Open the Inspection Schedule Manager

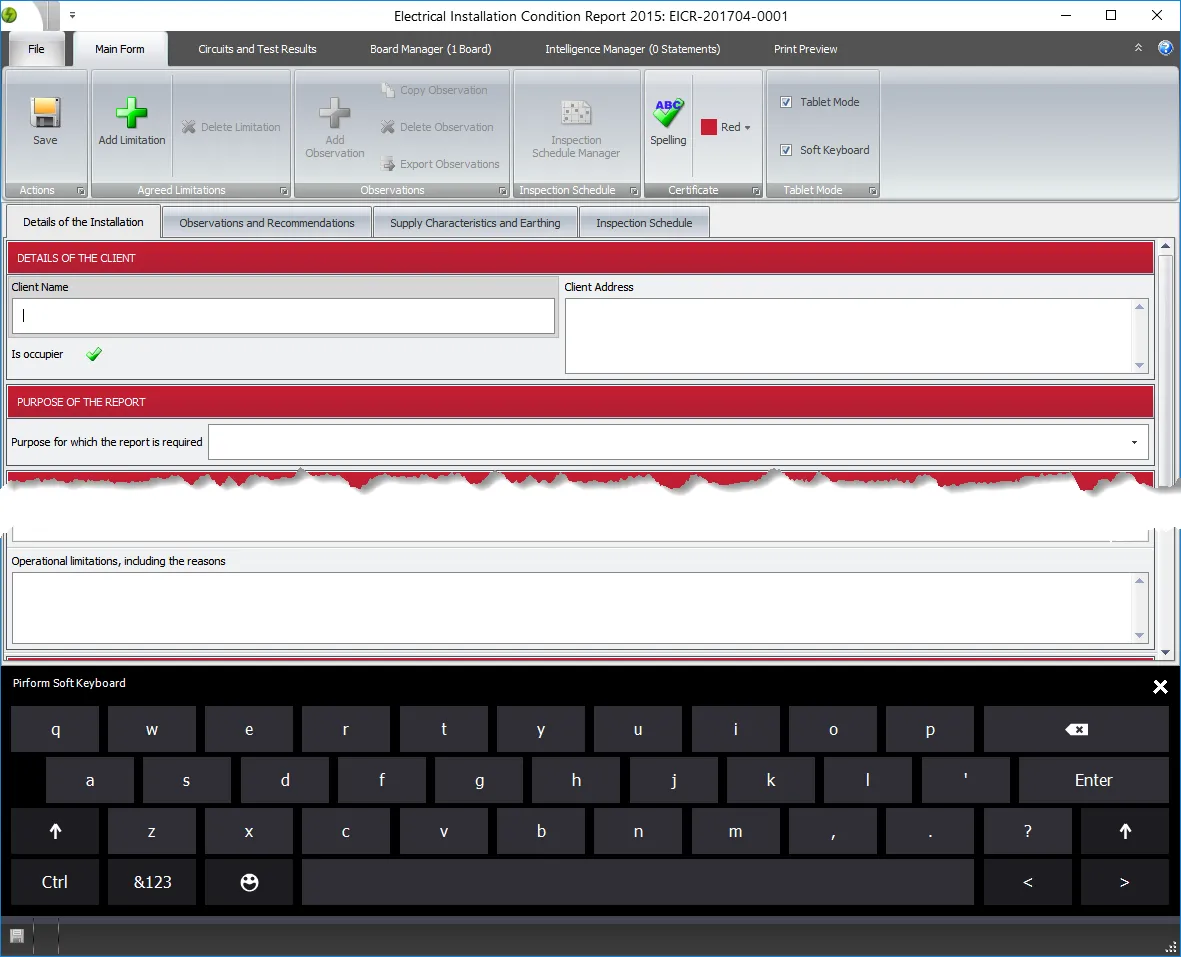[577, 122]
